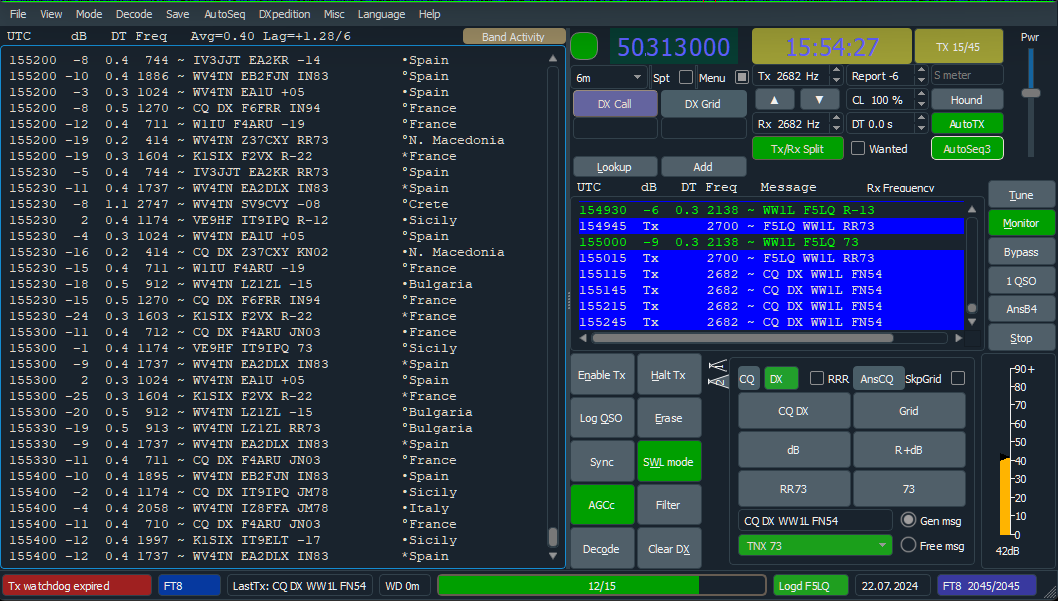
Task: Click the 12/15 progress bar
Action: 601,585
